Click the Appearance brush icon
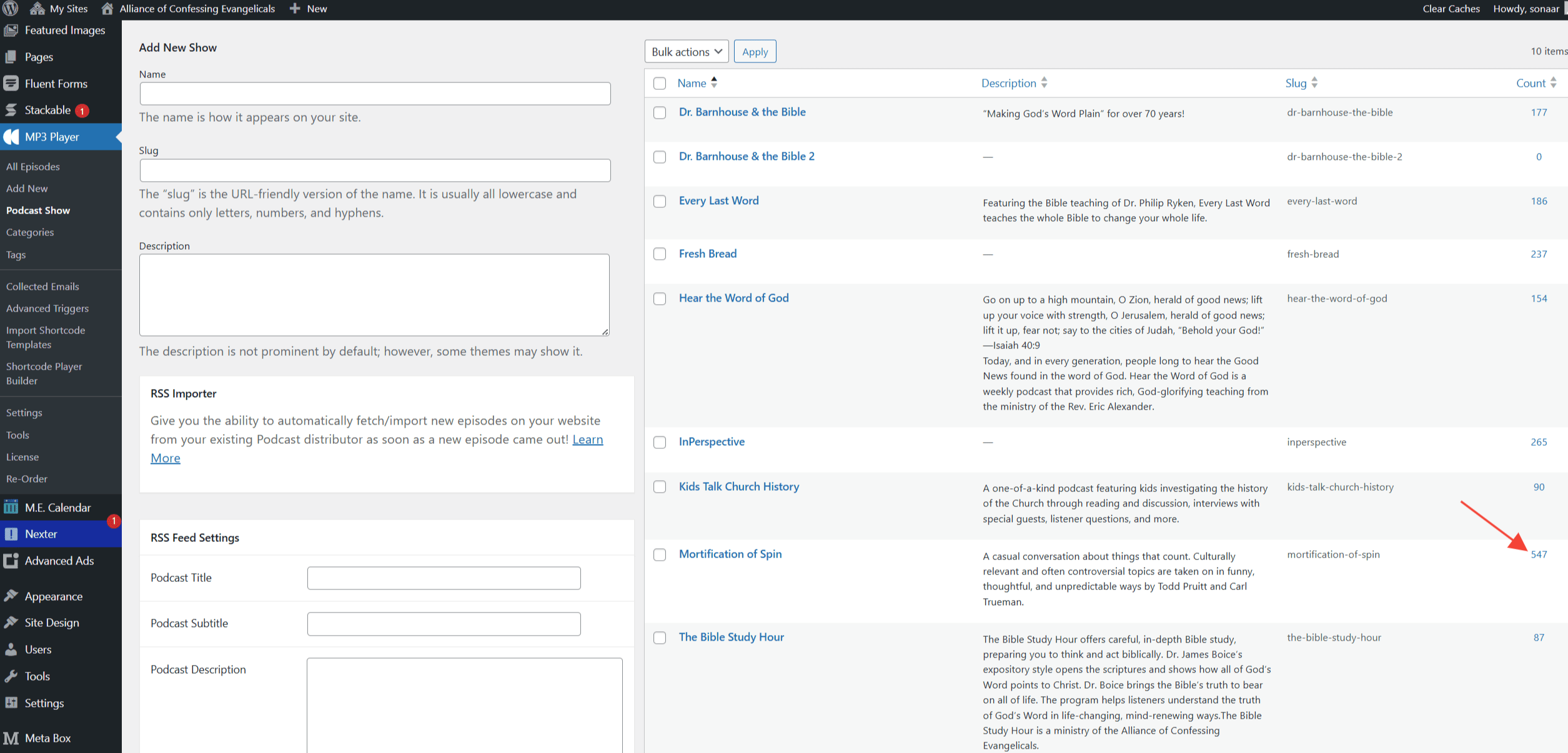Image resolution: width=1568 pixels, height=753 pixels. (x=11, y=596)
